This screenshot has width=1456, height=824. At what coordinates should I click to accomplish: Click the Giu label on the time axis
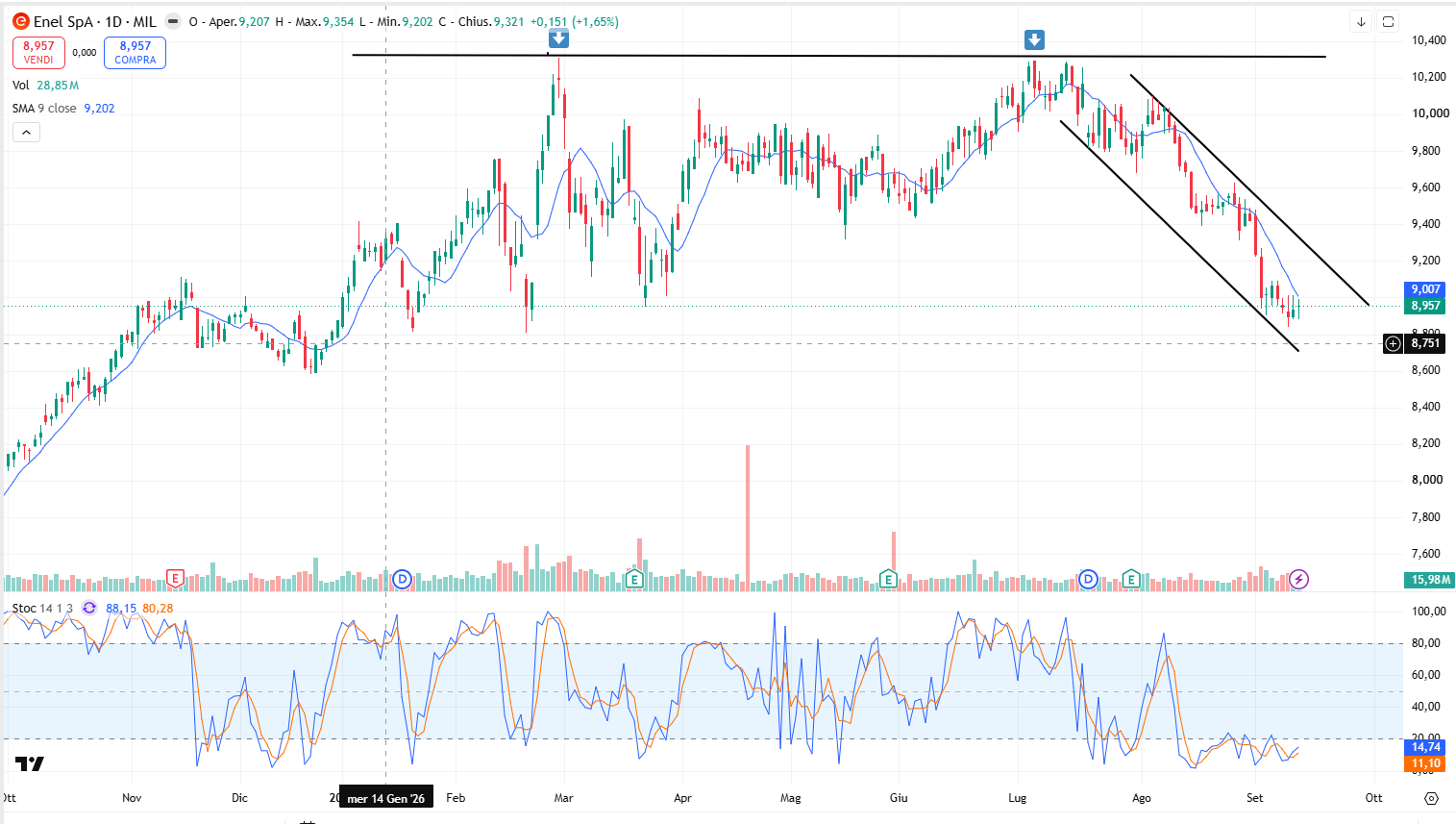coord(899,798)
